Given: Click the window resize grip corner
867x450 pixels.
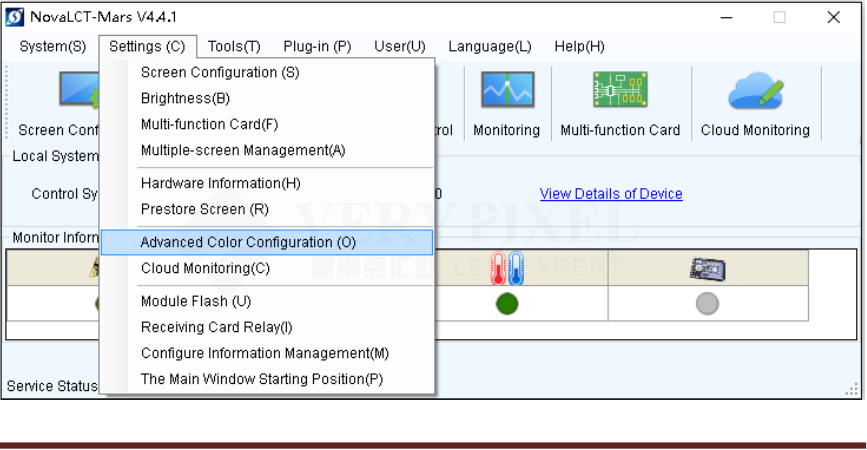Looking at the screenshot, I should [852, 389].
